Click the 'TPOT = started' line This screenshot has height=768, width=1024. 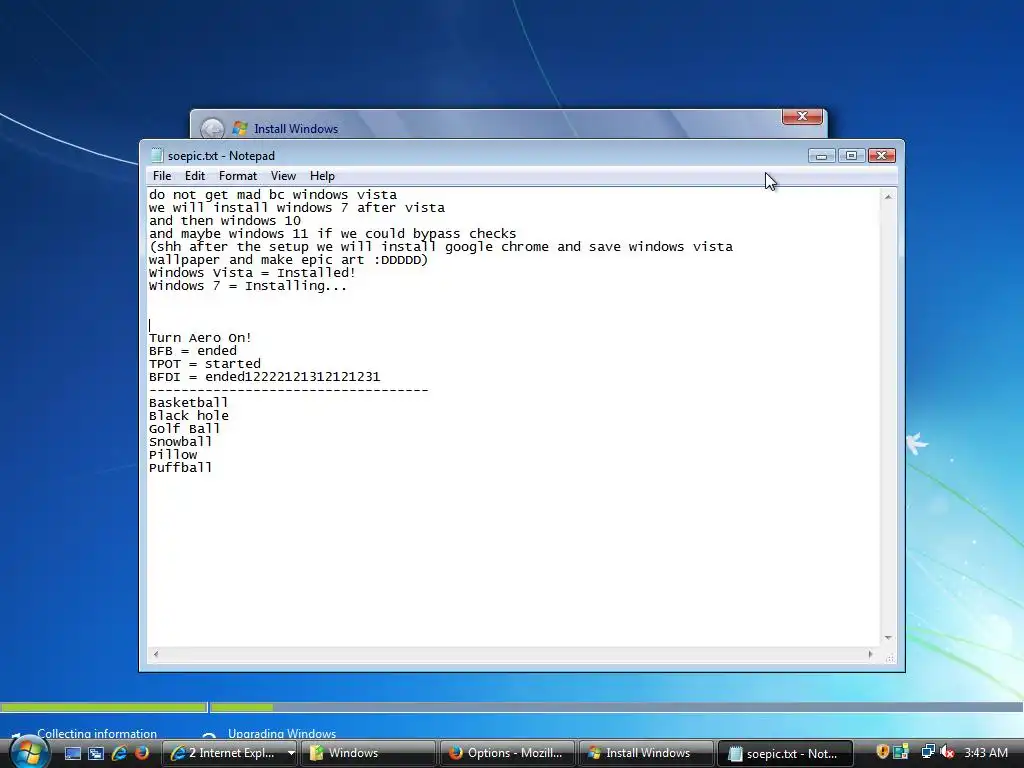point(204,364)
